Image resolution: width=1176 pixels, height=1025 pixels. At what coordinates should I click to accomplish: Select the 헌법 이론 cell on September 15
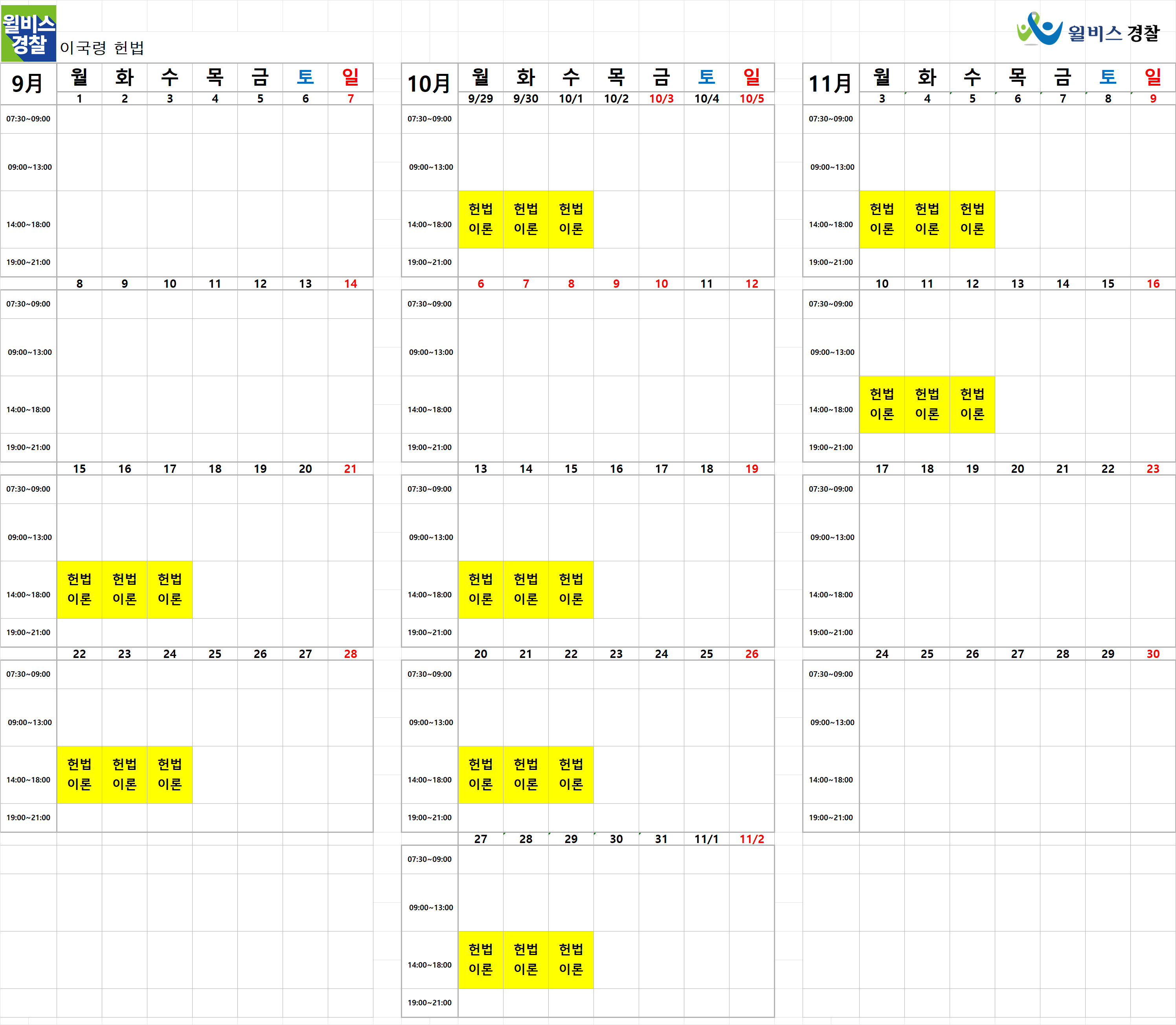pyautogui.click(x=79, y=589)
